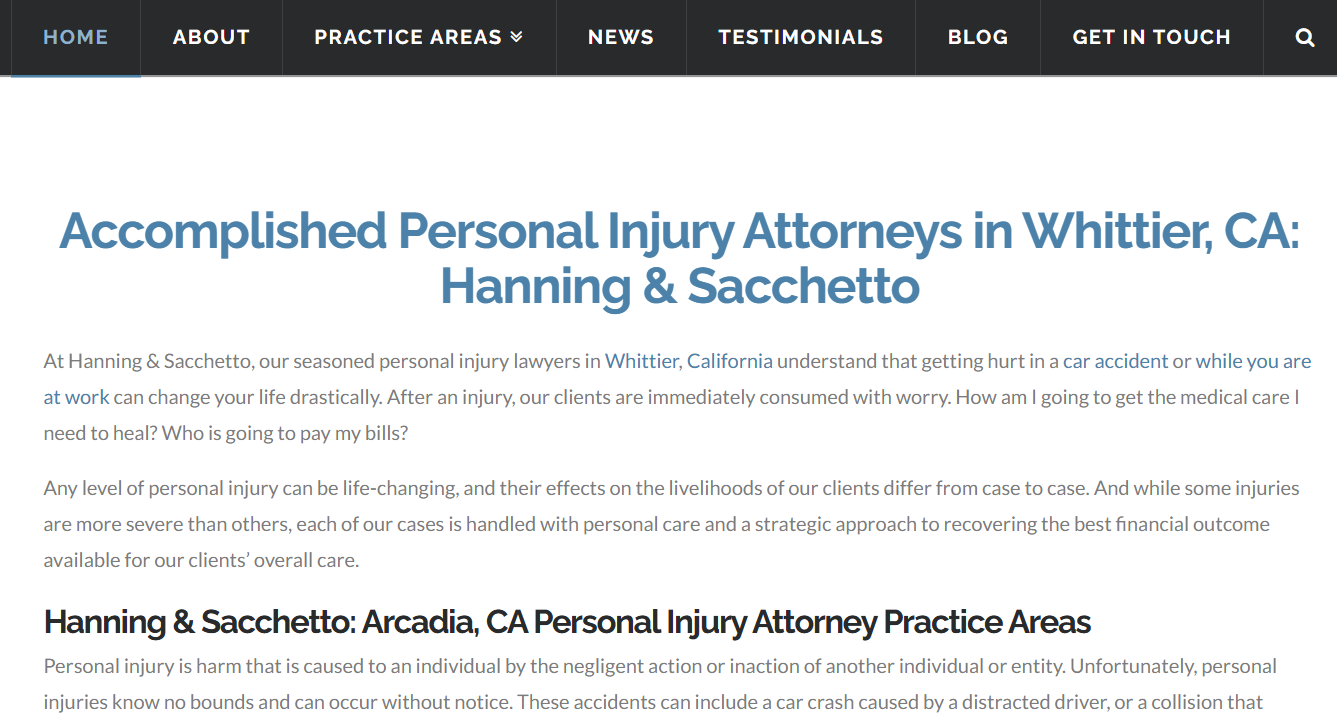Go to the Home page tab
Viewport: 1337px width, 717px height.
[x=75, y=37]
